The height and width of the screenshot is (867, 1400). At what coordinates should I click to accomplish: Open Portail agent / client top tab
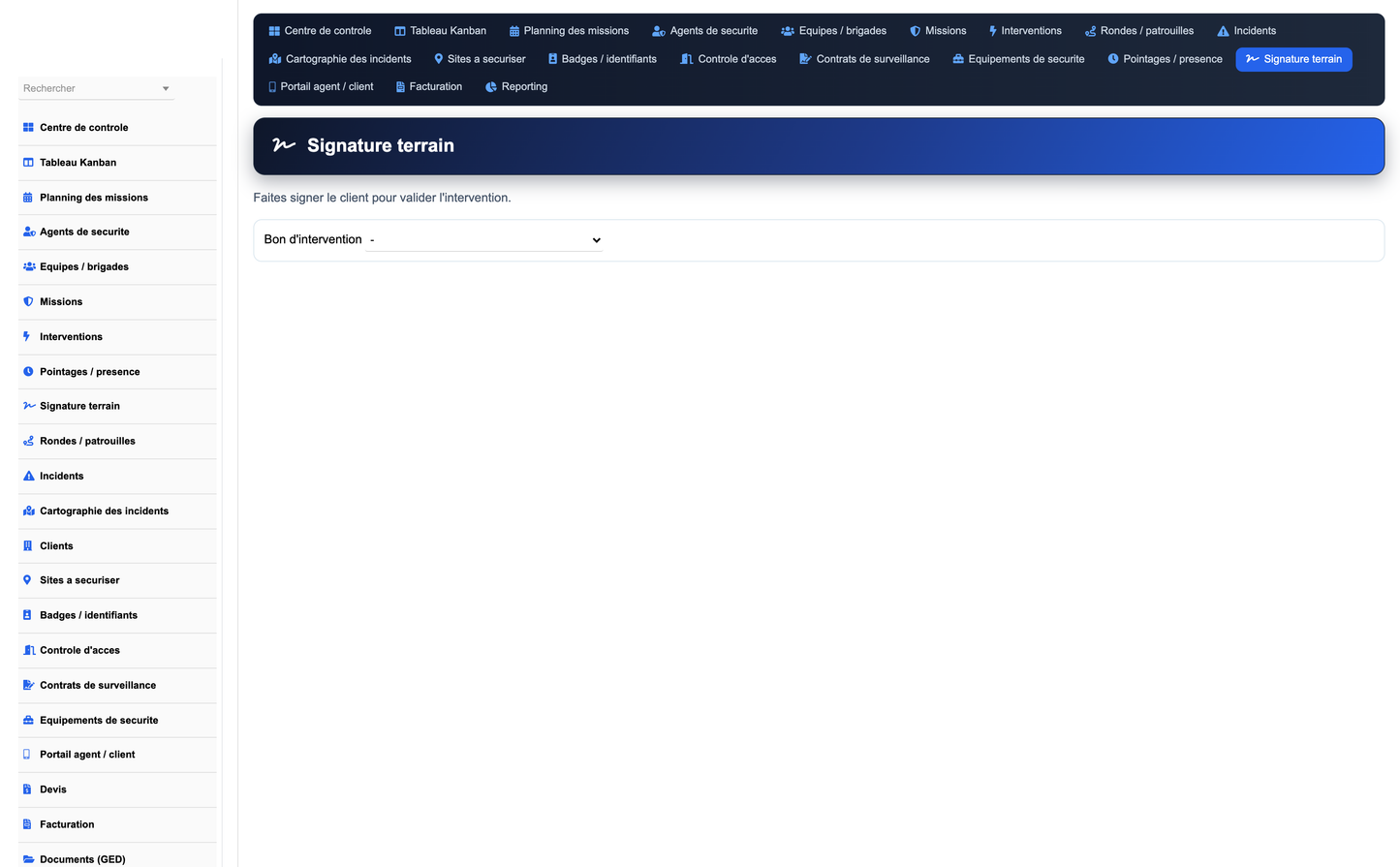pyautogui.click(x=321, y=87)
